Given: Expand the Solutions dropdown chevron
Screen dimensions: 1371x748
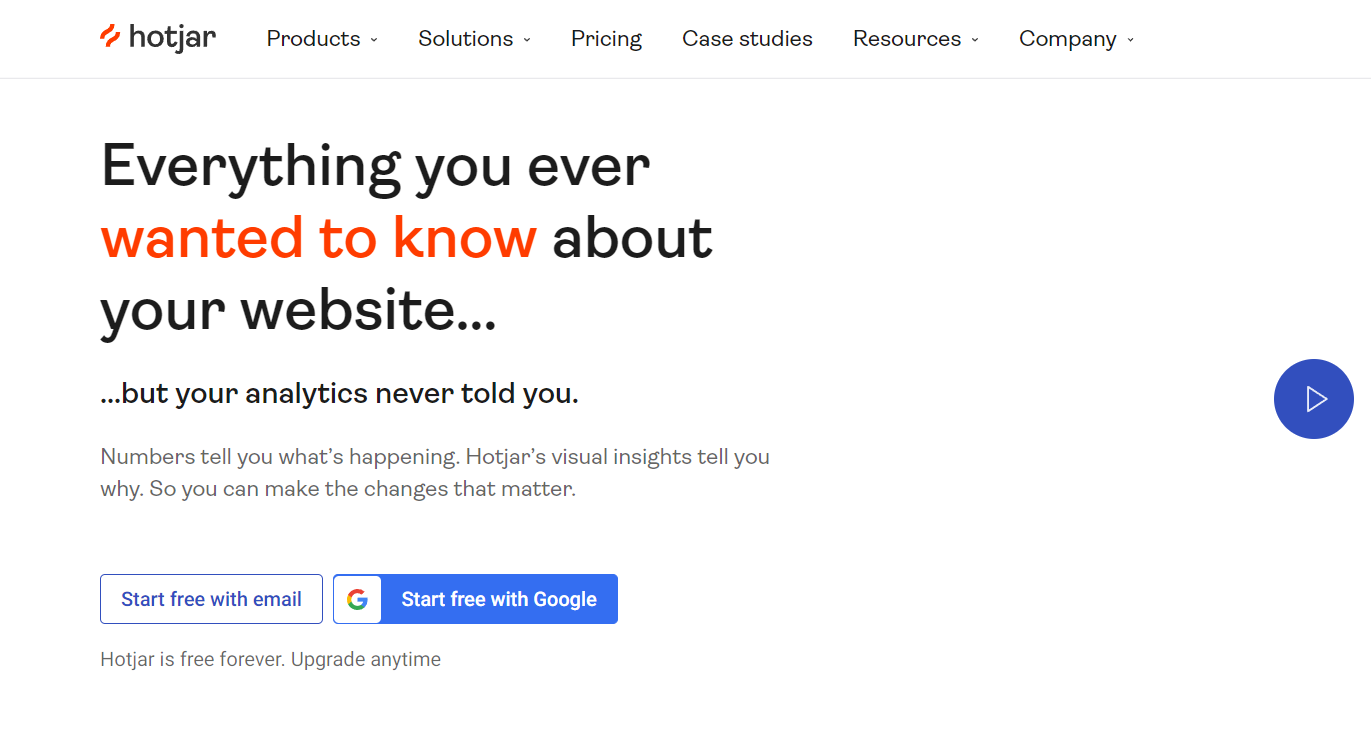Looking at the screenshot, I should 527,40.
